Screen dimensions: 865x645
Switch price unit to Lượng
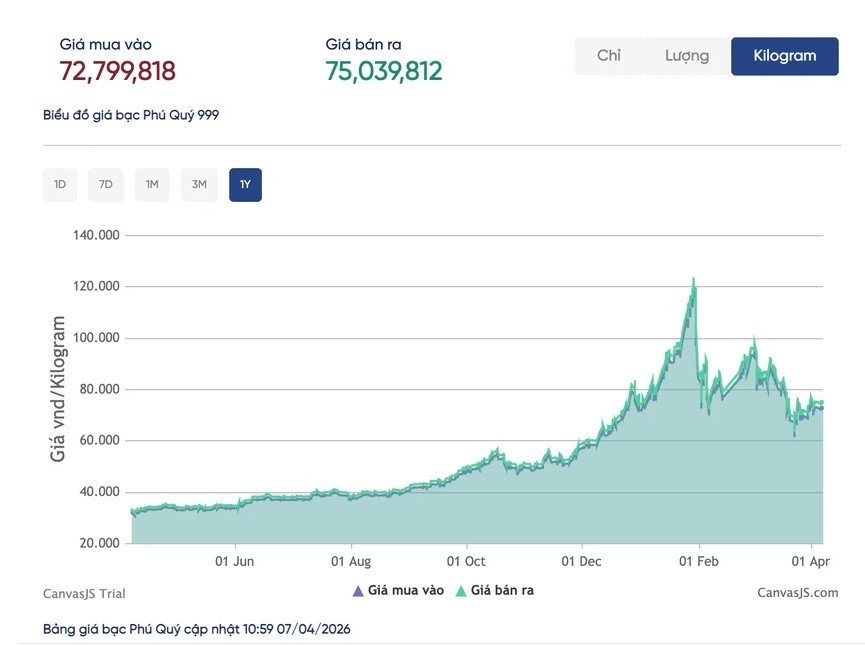click(686, 56)
